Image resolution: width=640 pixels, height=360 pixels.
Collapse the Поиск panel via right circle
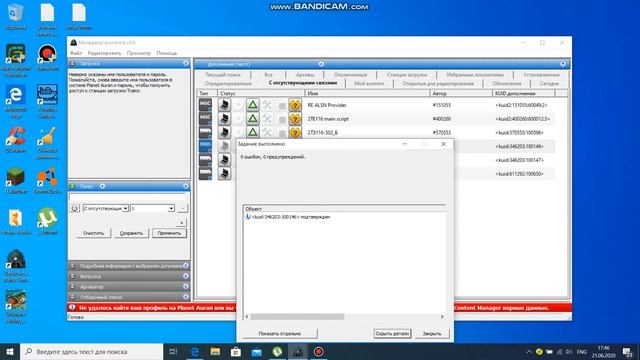pos(186,186)
